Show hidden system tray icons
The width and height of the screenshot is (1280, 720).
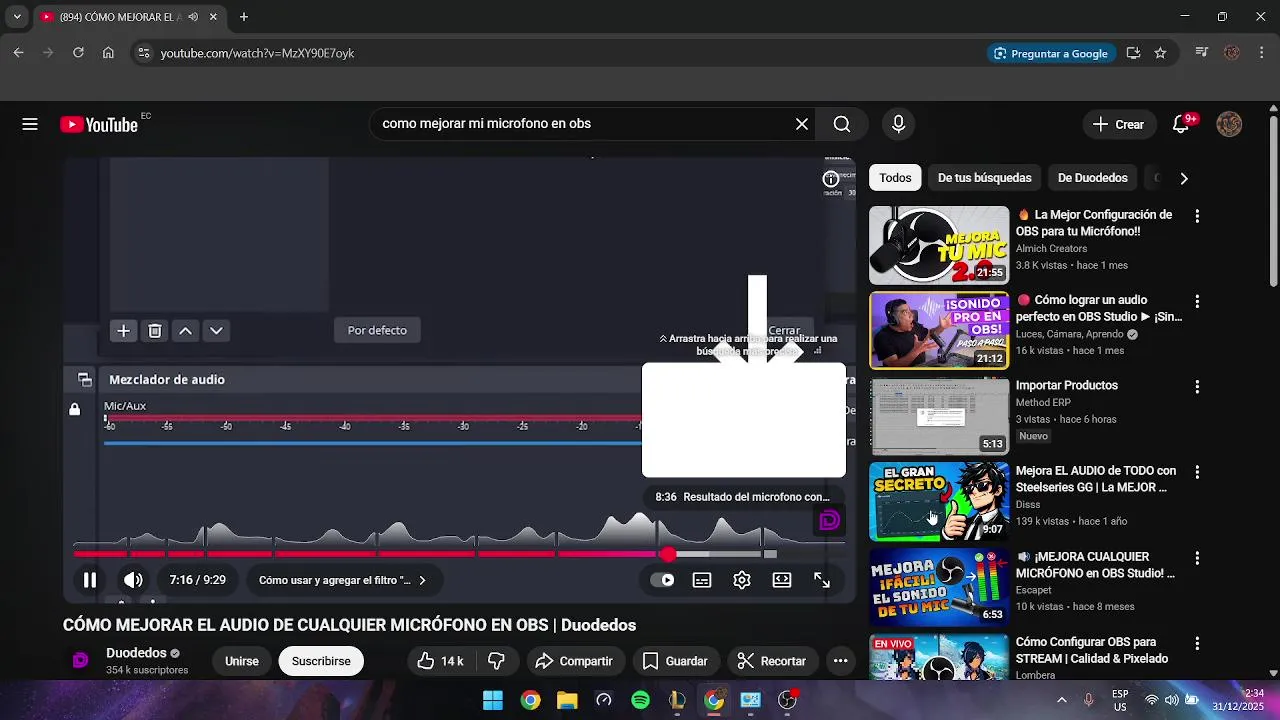tap(1061, 700)
